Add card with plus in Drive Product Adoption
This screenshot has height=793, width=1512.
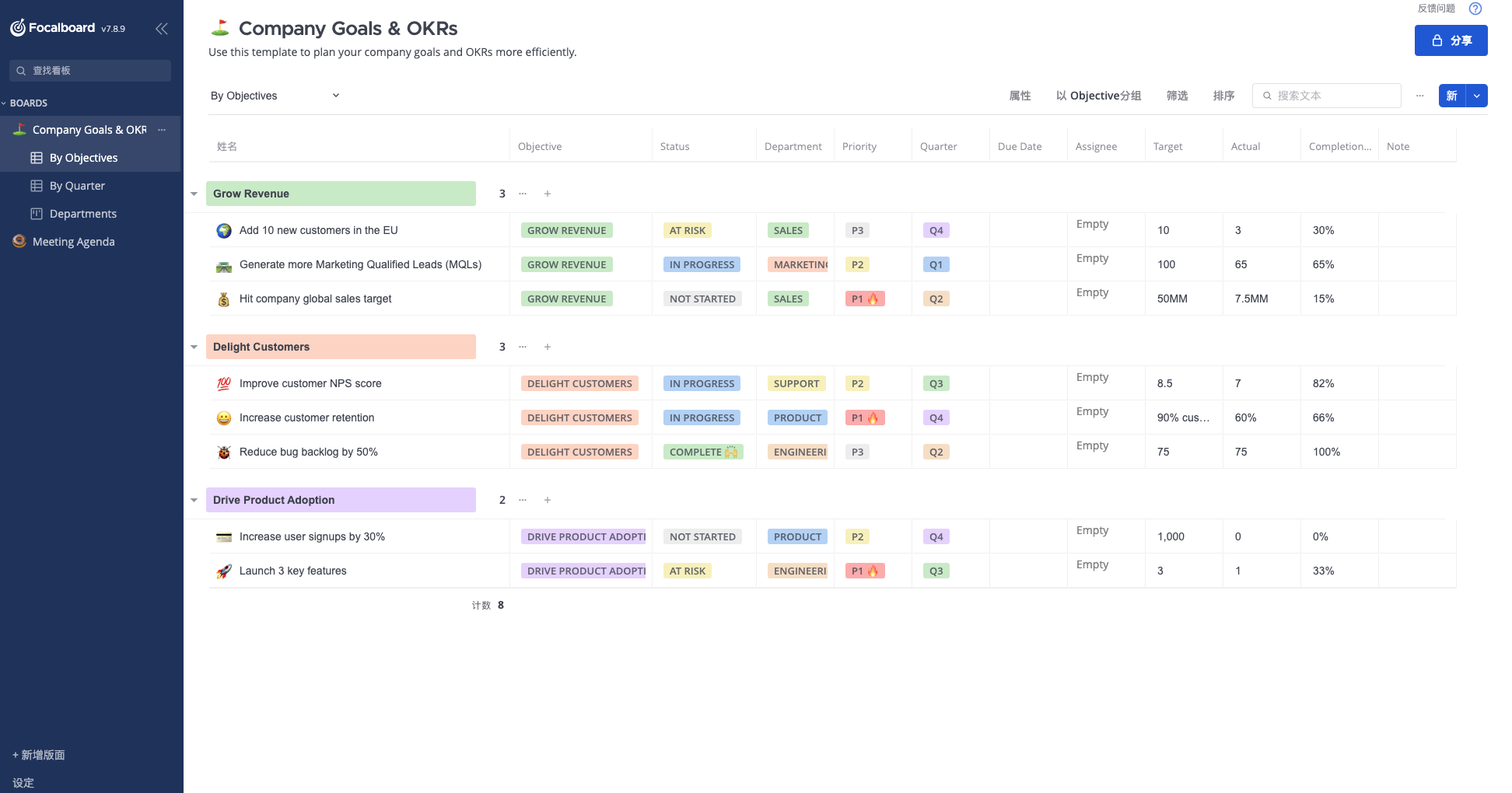[548, 500]
